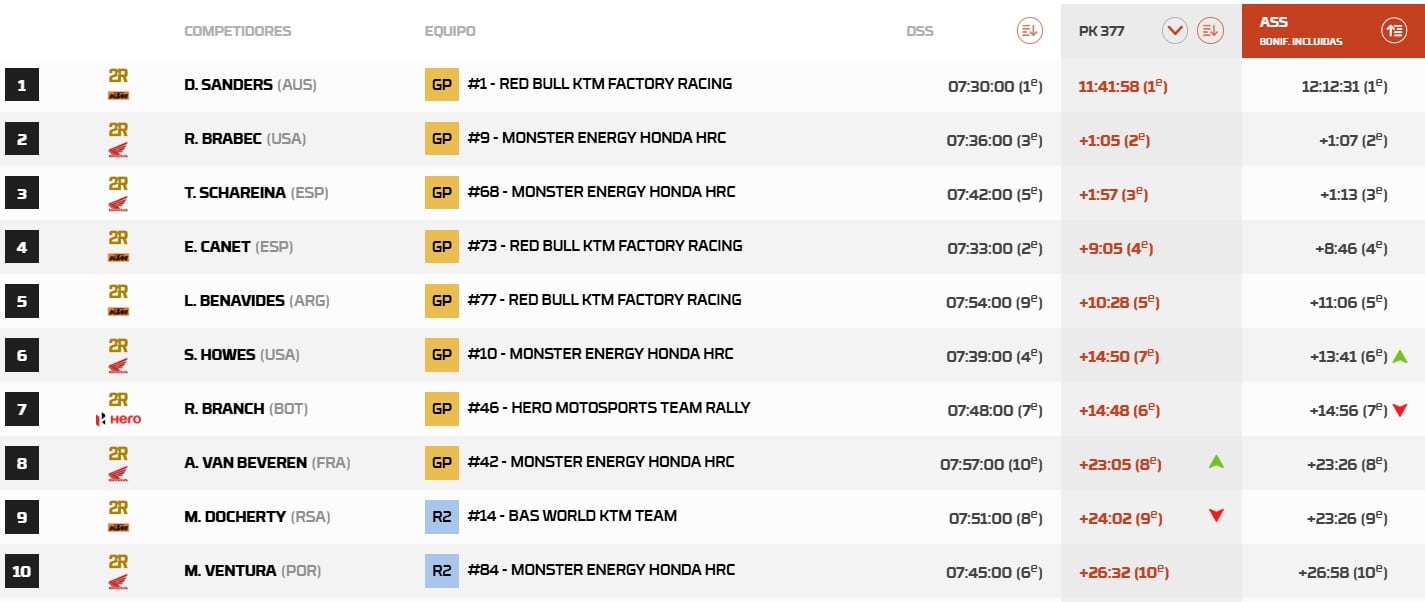Click the KTM logo beside D. Sanders
The height and width of the screenshot is (602, 1425).
118,96
